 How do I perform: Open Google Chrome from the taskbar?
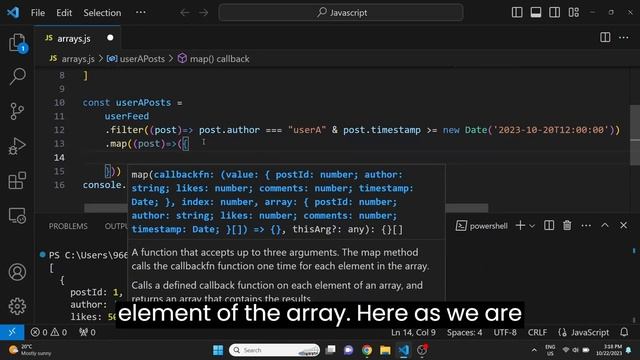point(367,350)
